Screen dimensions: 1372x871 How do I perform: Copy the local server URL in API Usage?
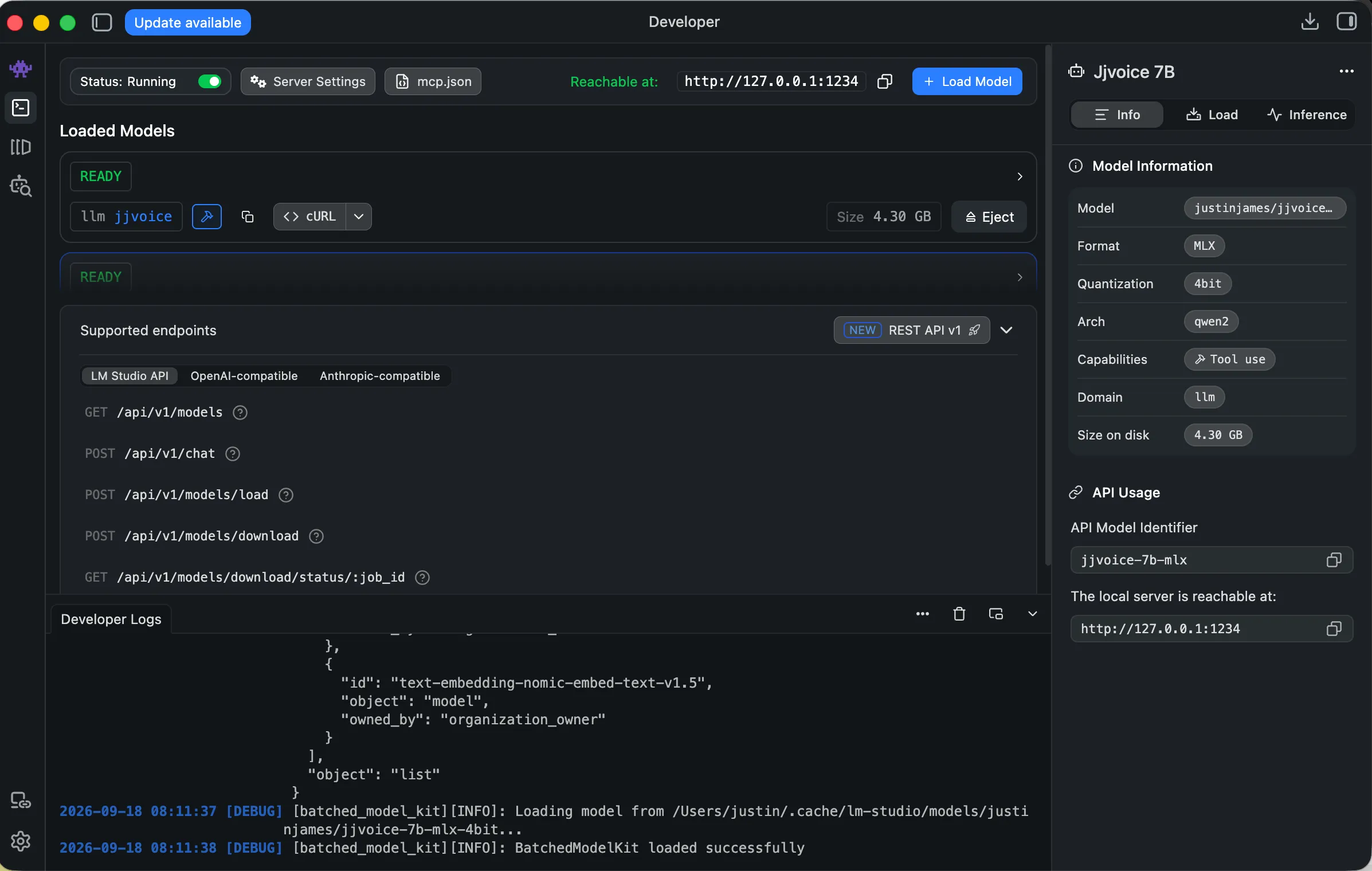coord(1334,629)
